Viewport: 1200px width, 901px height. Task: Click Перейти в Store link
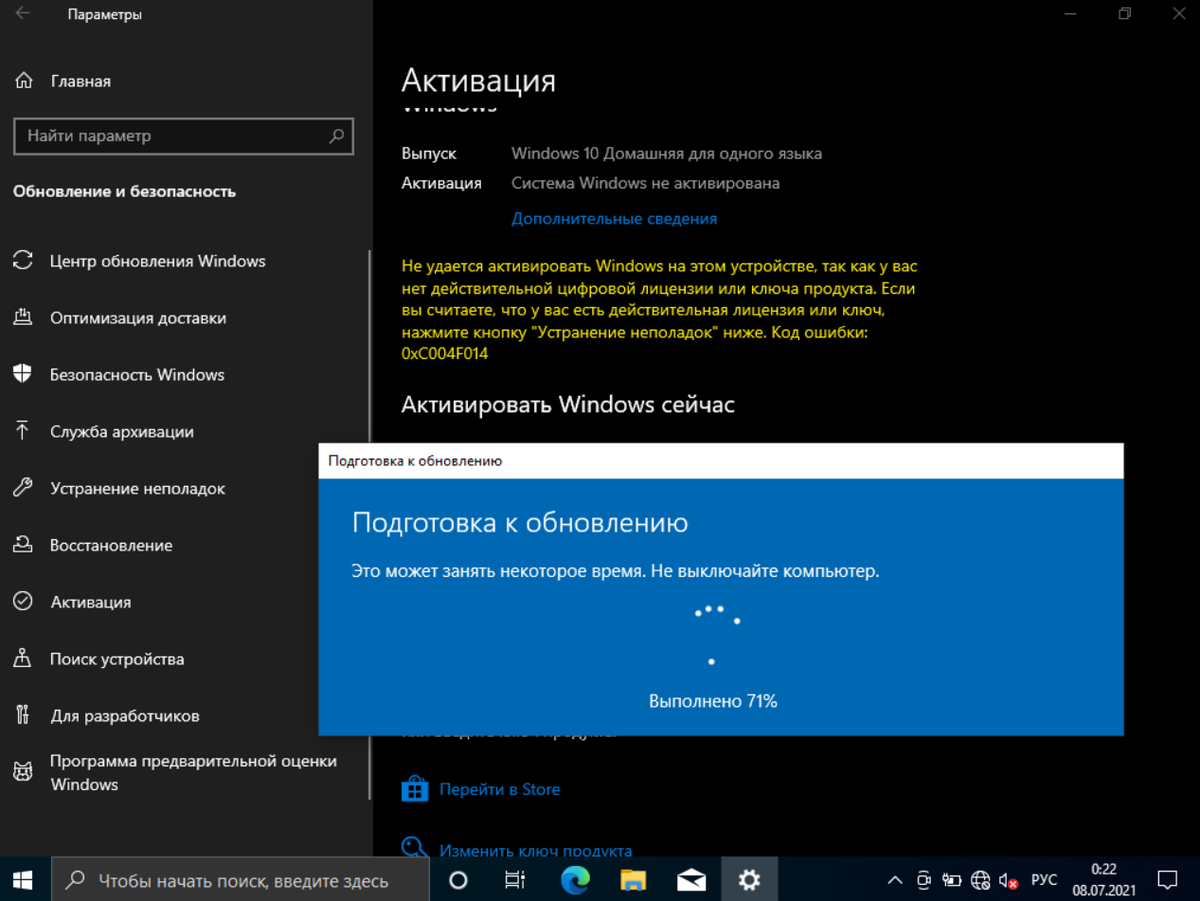click(499, 789)
